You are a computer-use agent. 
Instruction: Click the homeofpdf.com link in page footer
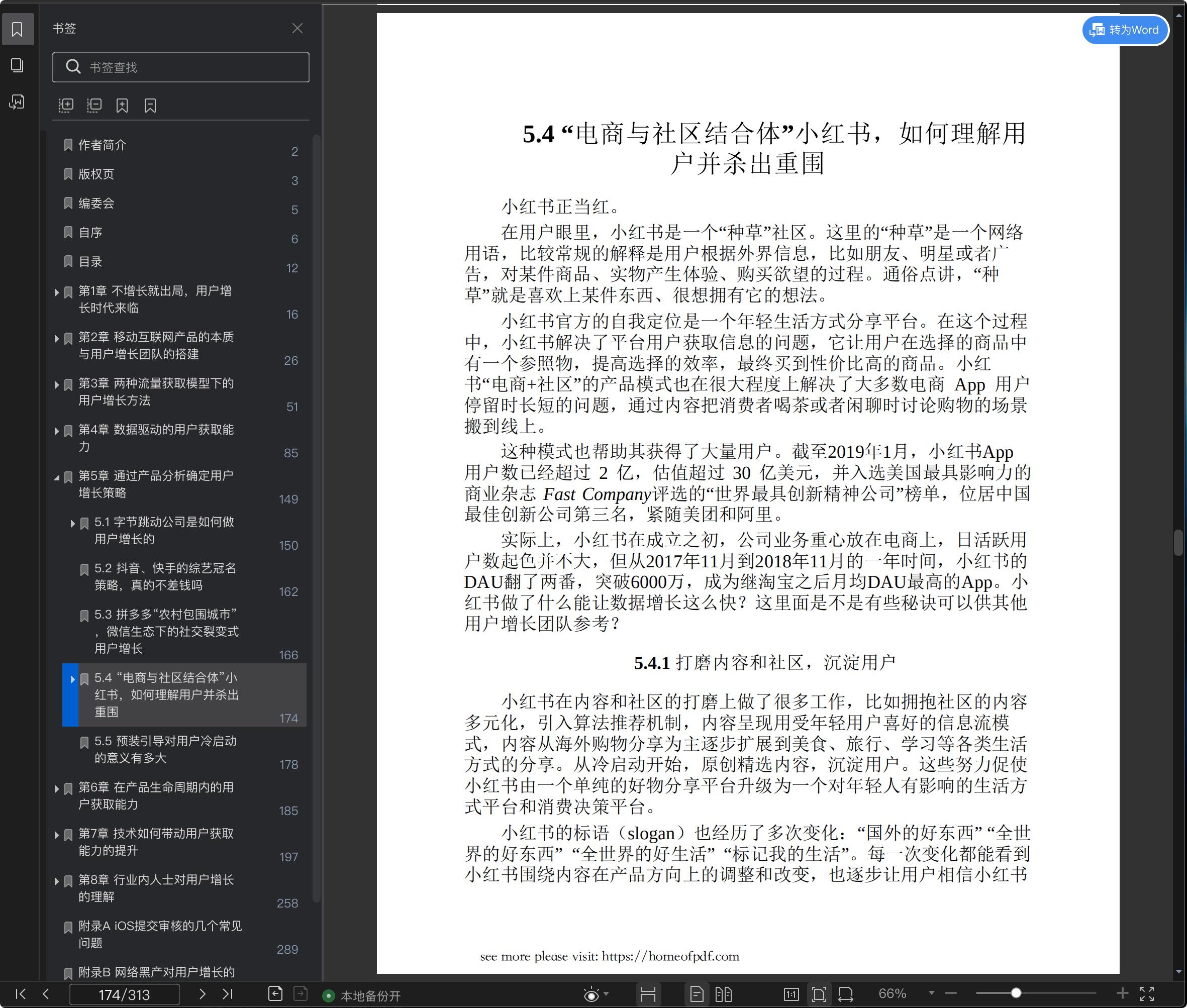(670, 957)
